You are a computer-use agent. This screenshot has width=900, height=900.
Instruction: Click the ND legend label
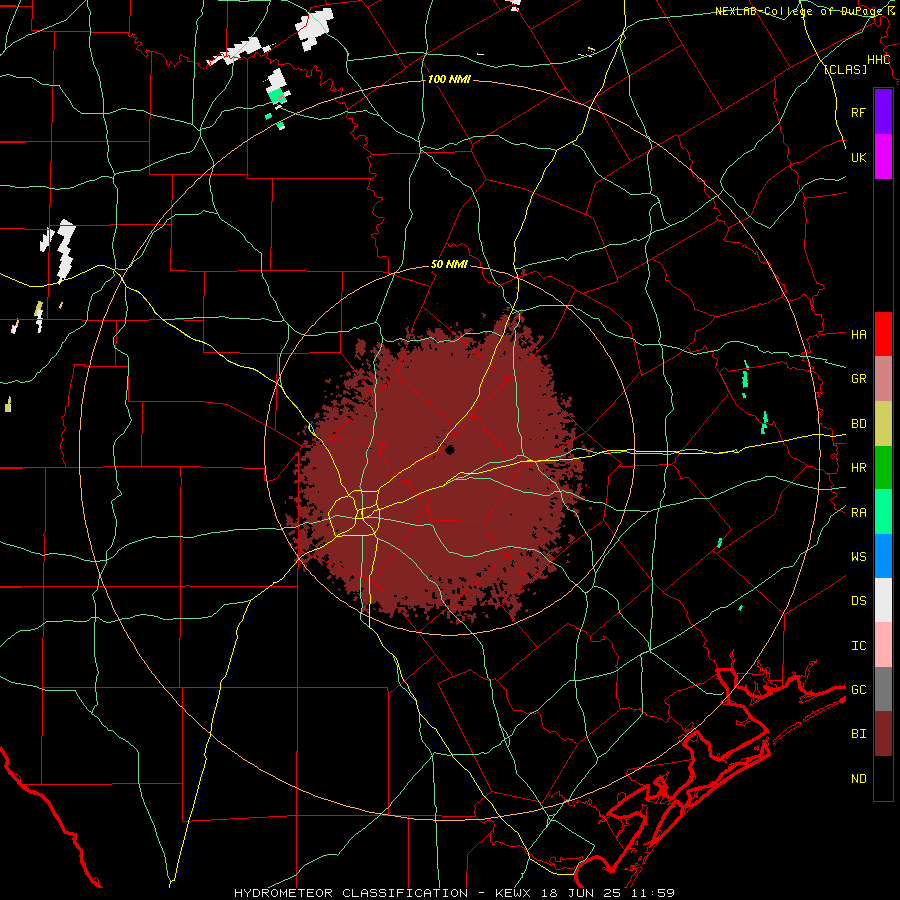pyautogui.click(x=858, y=779)
